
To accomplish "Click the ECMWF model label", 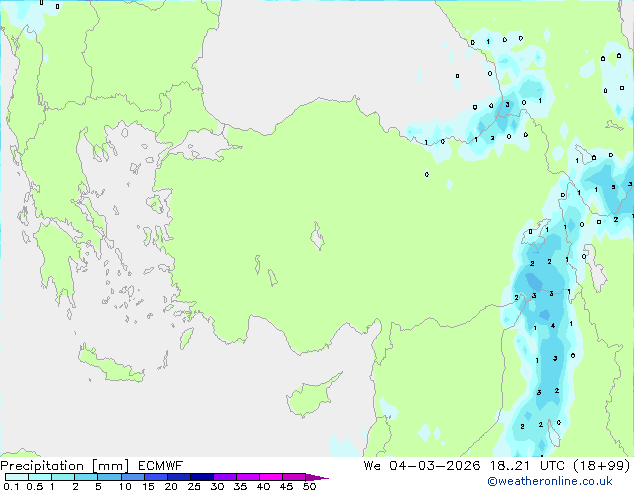I will pyautogui.click(x=161, y=466).
